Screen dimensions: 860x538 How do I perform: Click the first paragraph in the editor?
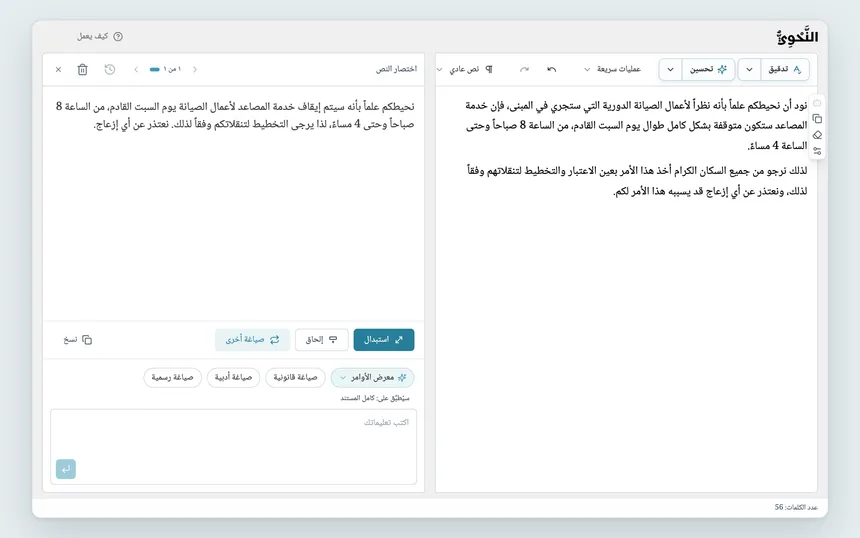click(636, 125)
